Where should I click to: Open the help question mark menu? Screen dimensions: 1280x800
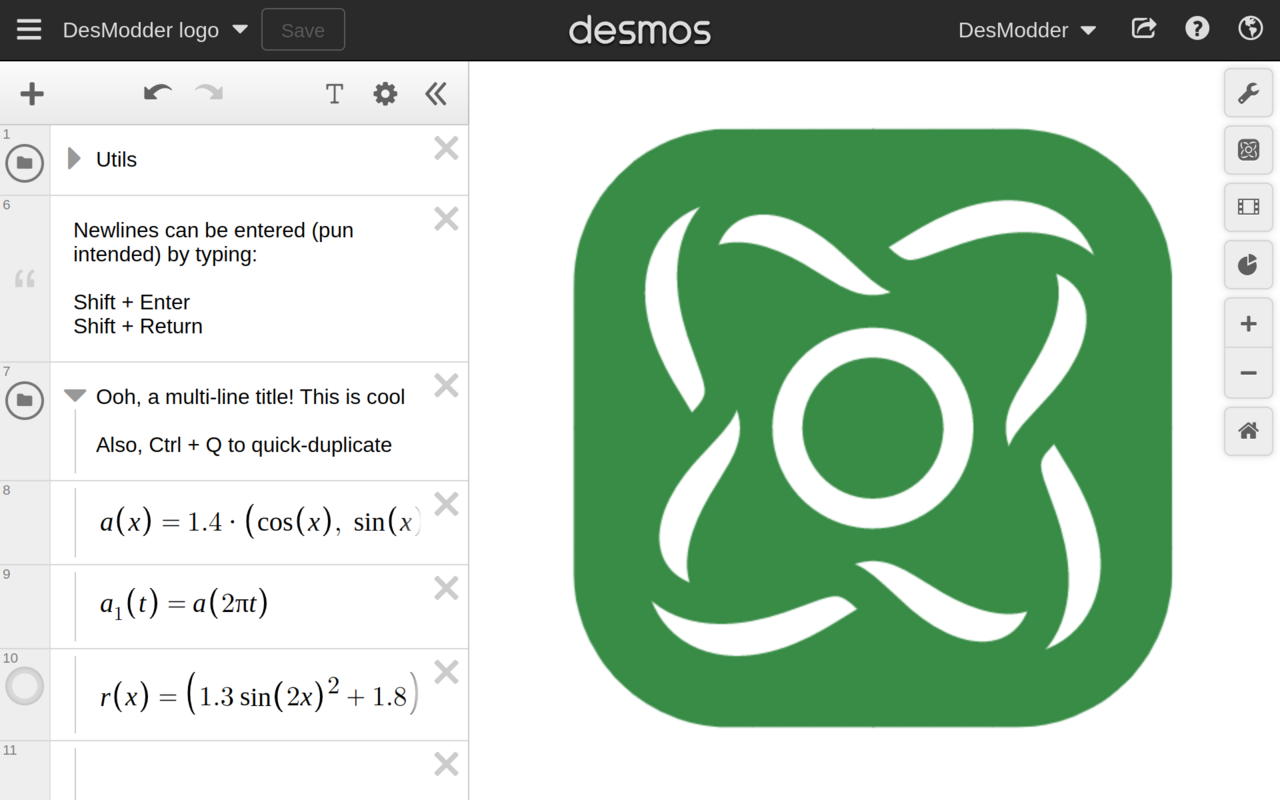click(x=1197, y=29)
